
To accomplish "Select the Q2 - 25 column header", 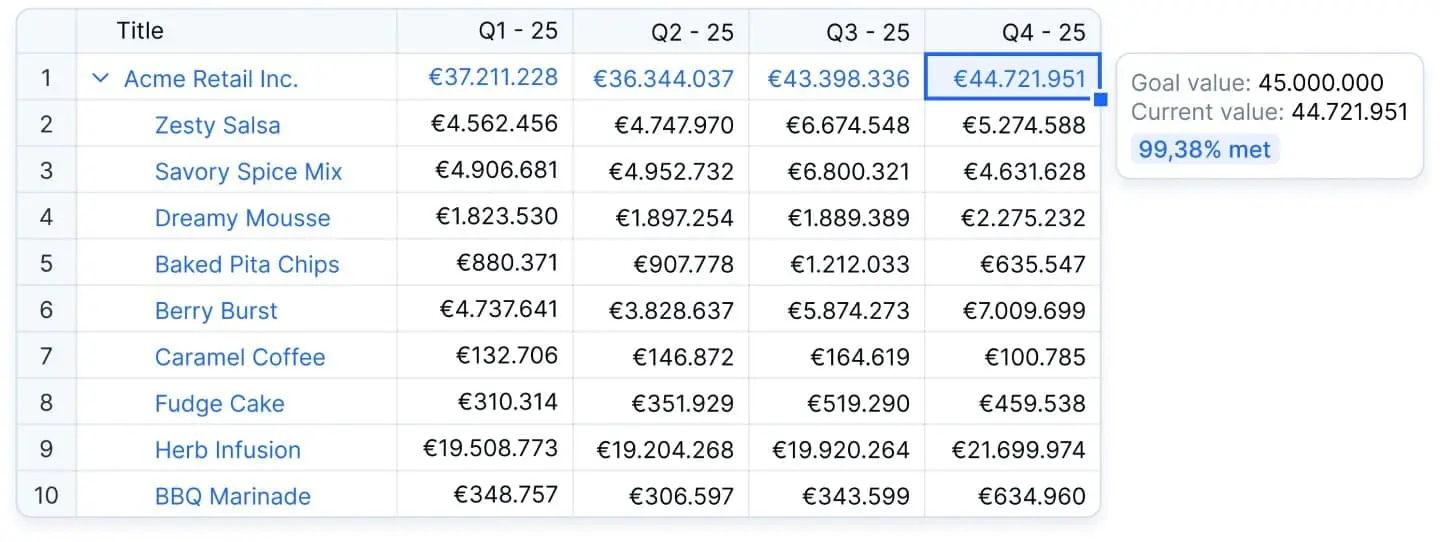I will click(x=692, y=32).
